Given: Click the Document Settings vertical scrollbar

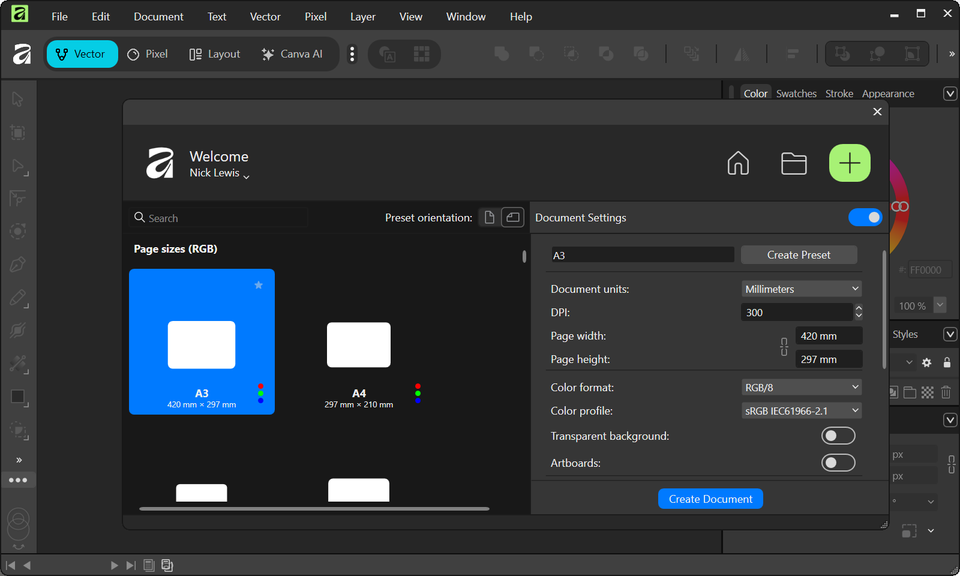Looking at the screenshot, I should [883, 309].
